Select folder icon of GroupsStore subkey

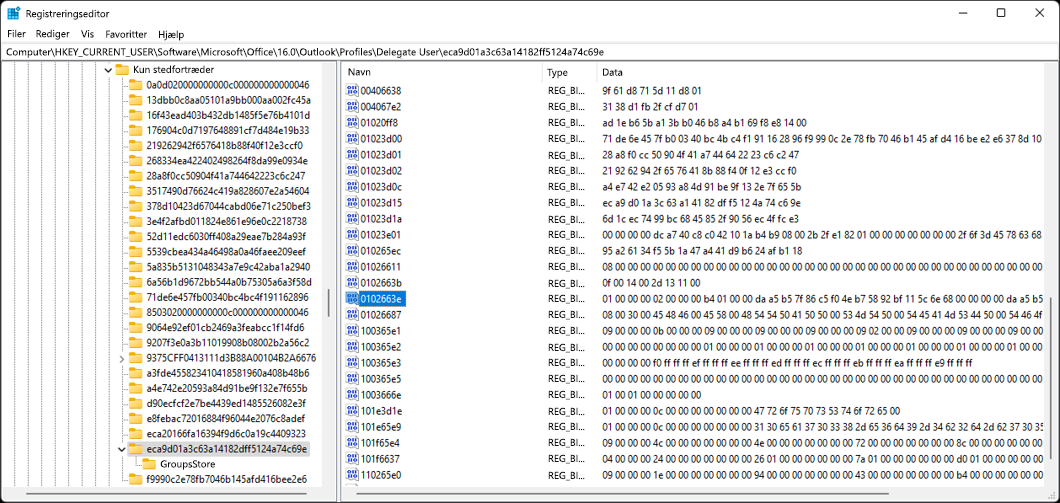click(149, 464)
